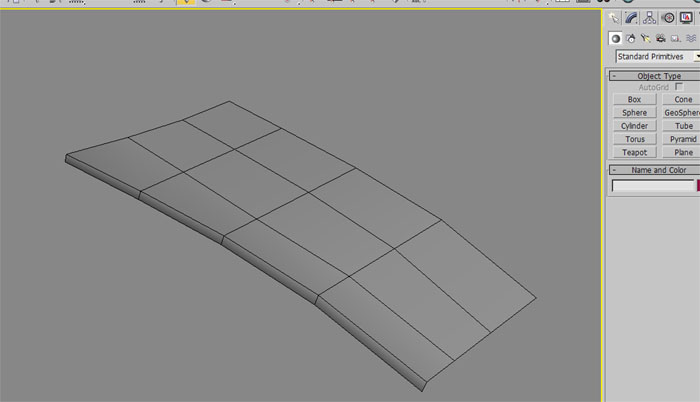Select the Helpers category icon
Viewport: 700px width, 402px height.
click(675, 38)
